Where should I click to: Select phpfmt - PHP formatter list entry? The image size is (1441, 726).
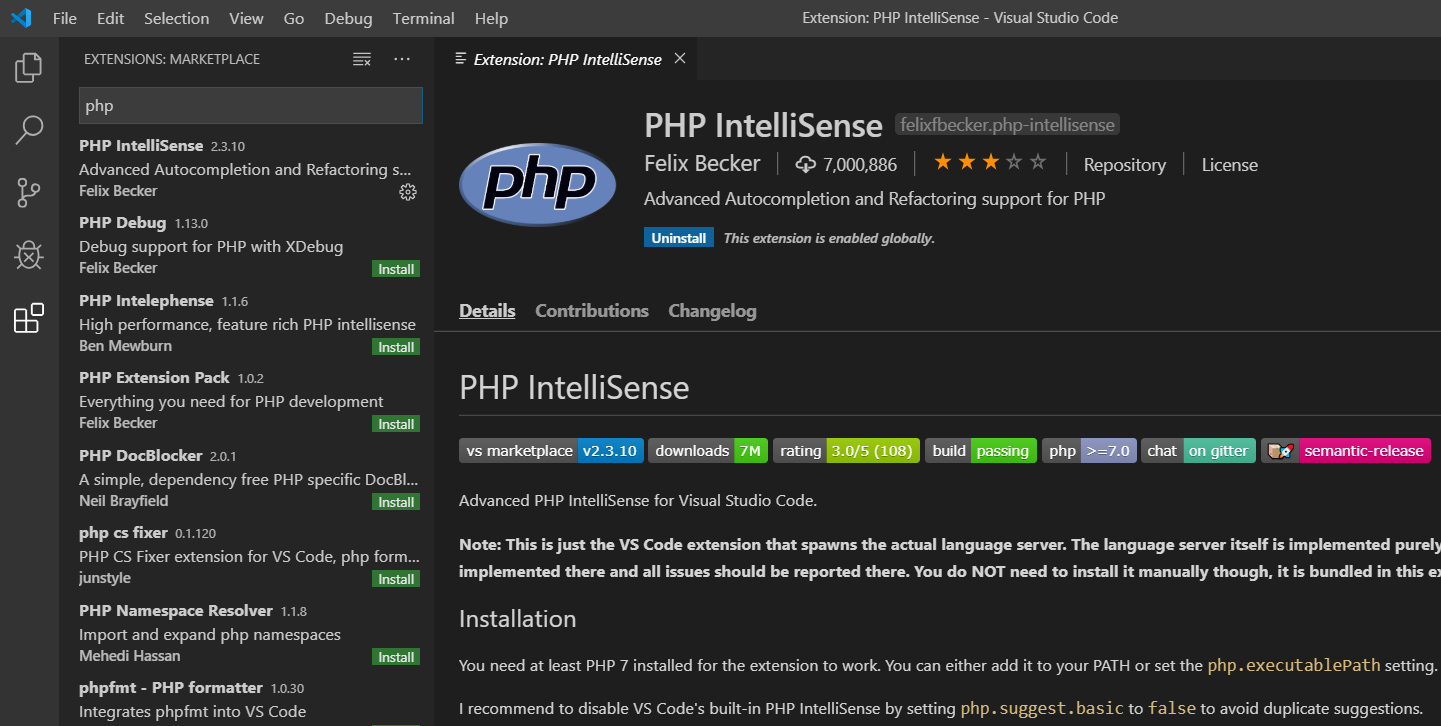[x=247, y=700]
